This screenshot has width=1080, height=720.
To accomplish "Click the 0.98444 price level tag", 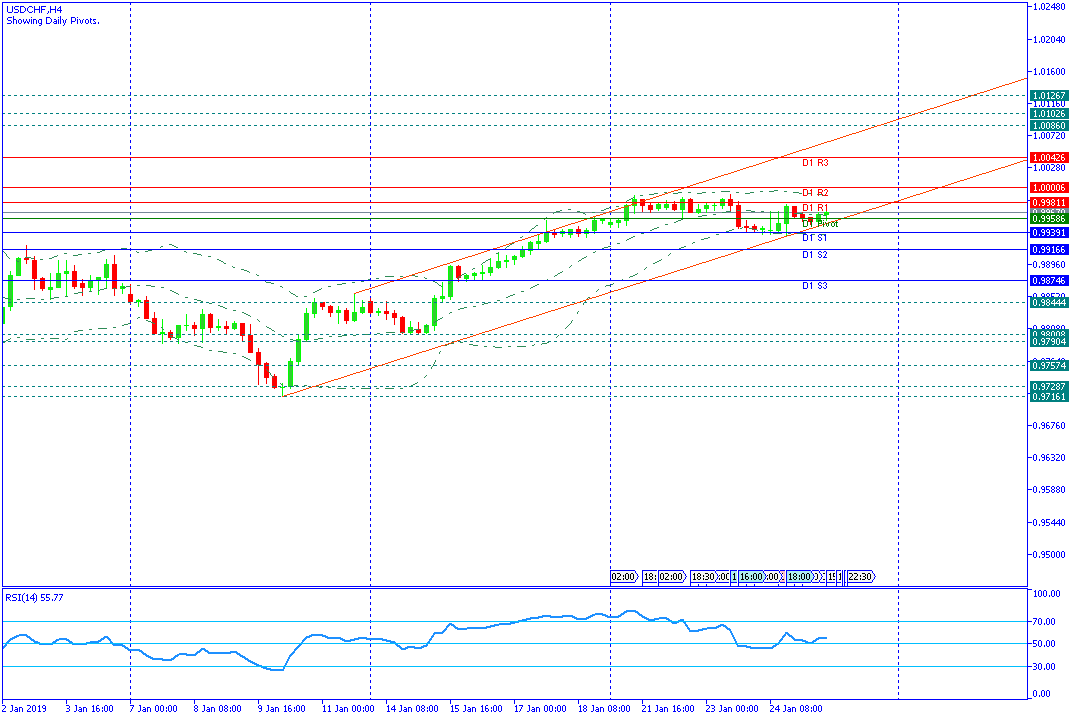I will coord(1048,302).
